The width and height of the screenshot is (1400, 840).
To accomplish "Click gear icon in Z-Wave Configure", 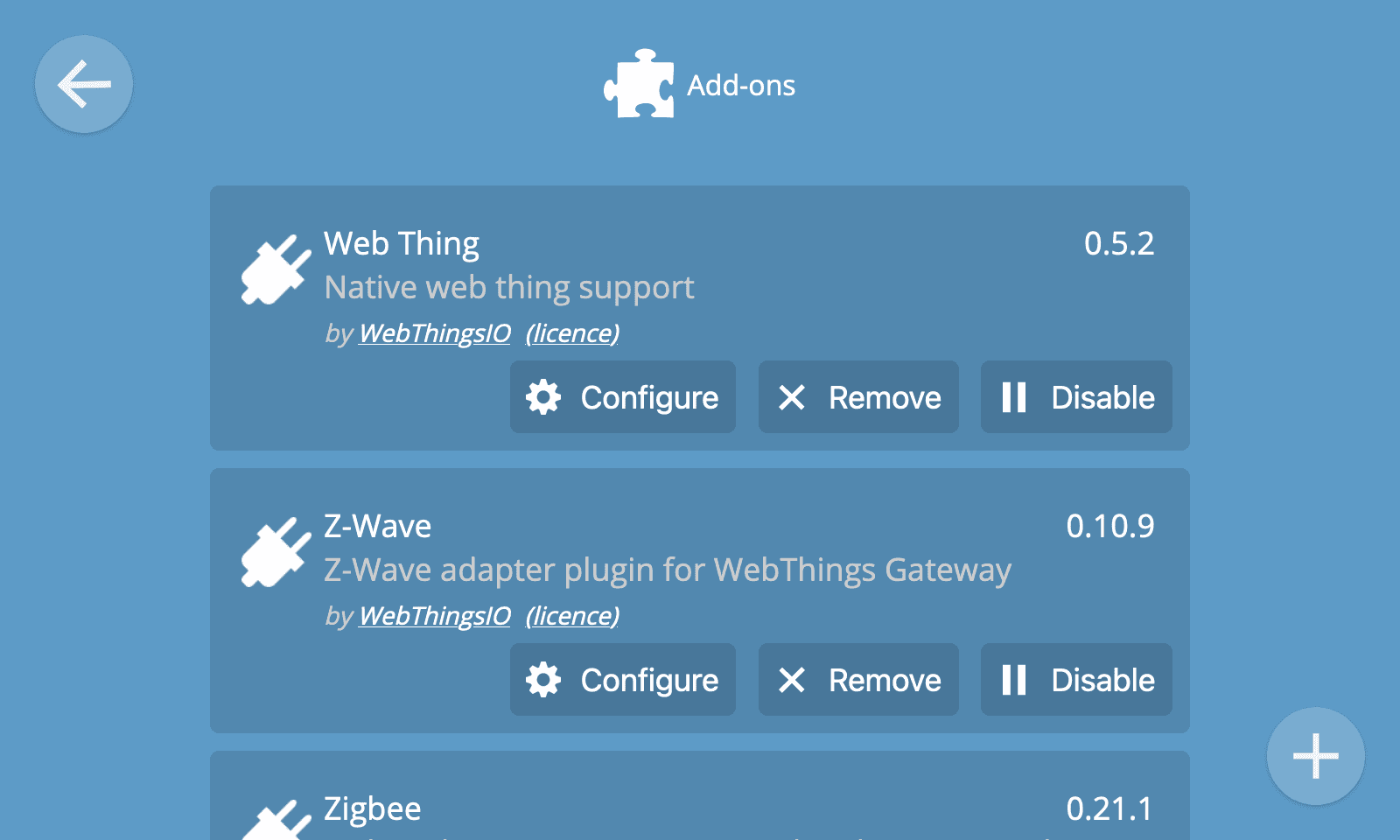I will [x=543, y=680].
